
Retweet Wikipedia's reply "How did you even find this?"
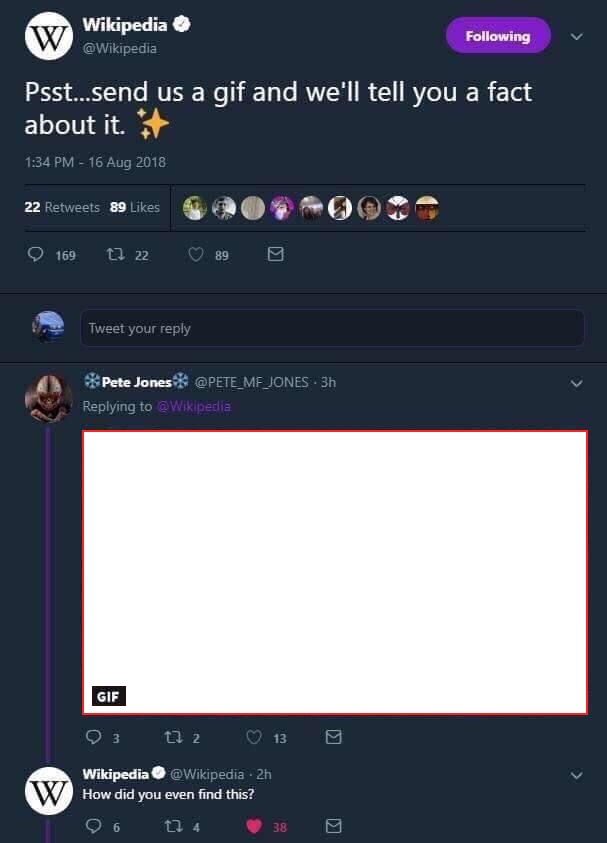point(173,826)
